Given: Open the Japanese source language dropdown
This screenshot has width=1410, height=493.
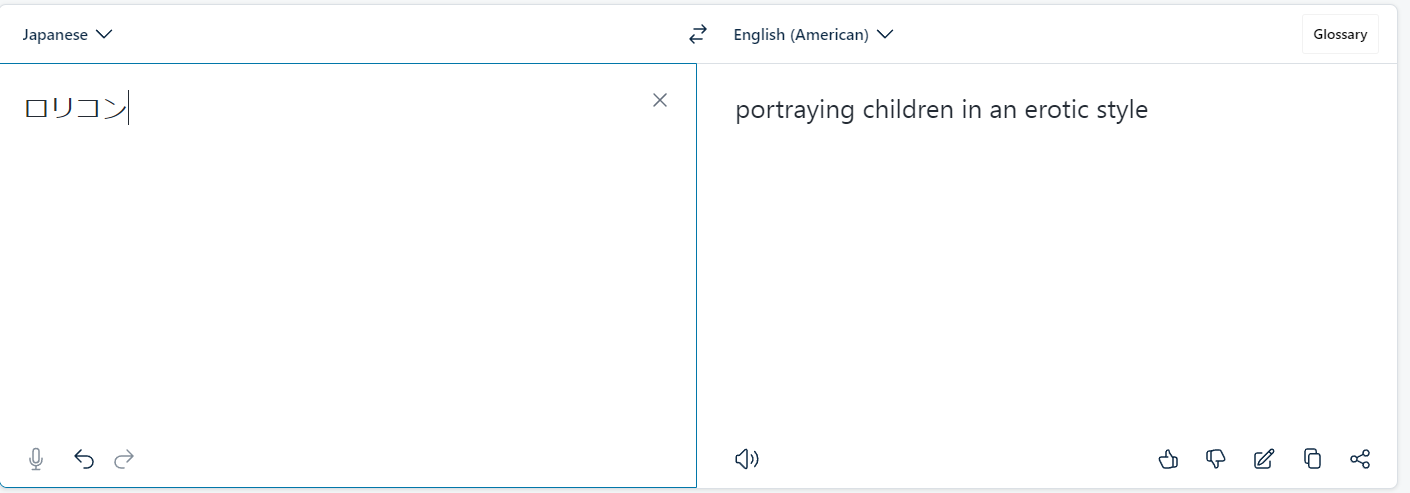Looking at the screenshot, I should click(x=67, y=34).
